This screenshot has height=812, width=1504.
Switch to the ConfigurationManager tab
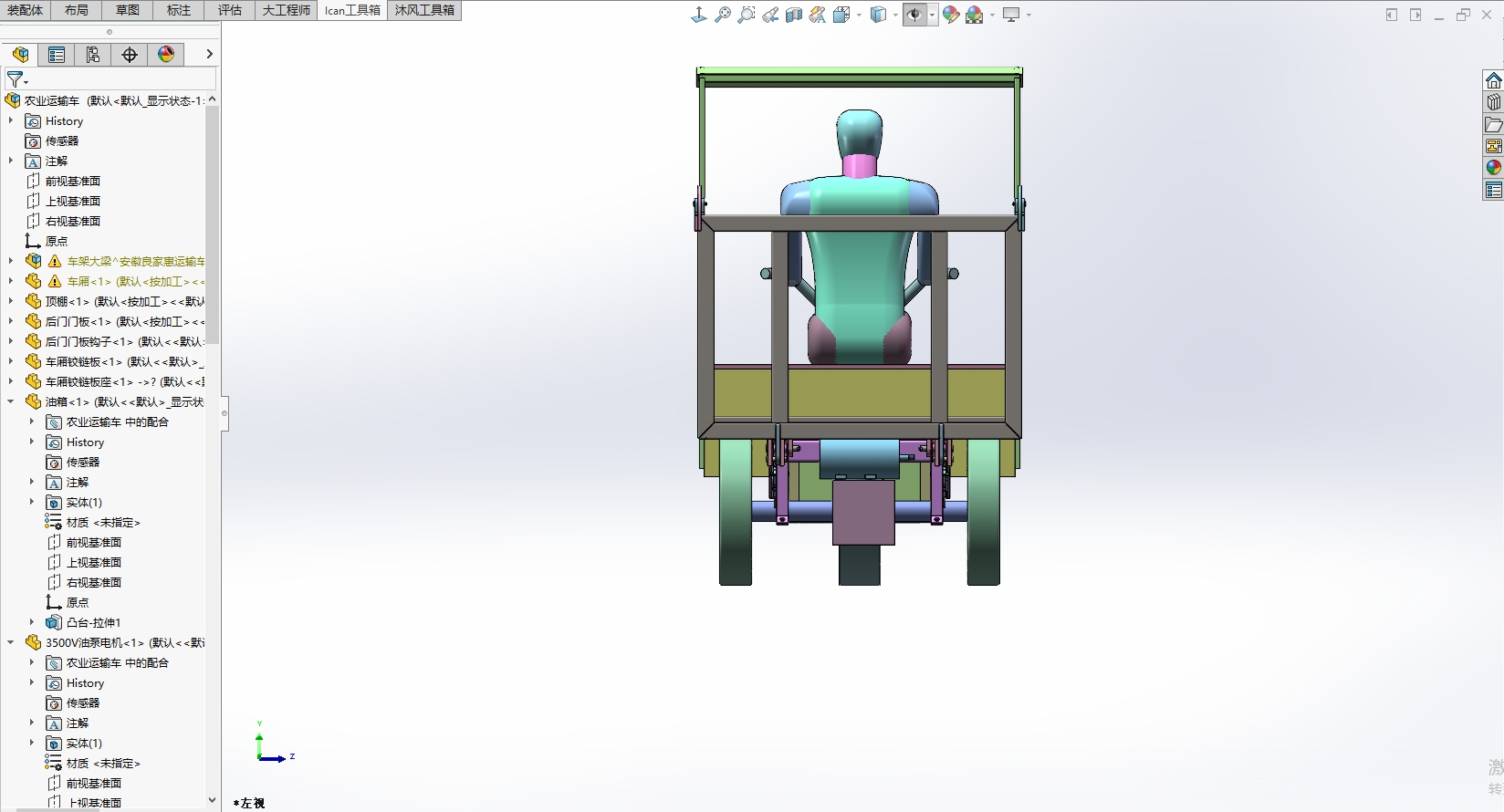click(x=93, y=55)
